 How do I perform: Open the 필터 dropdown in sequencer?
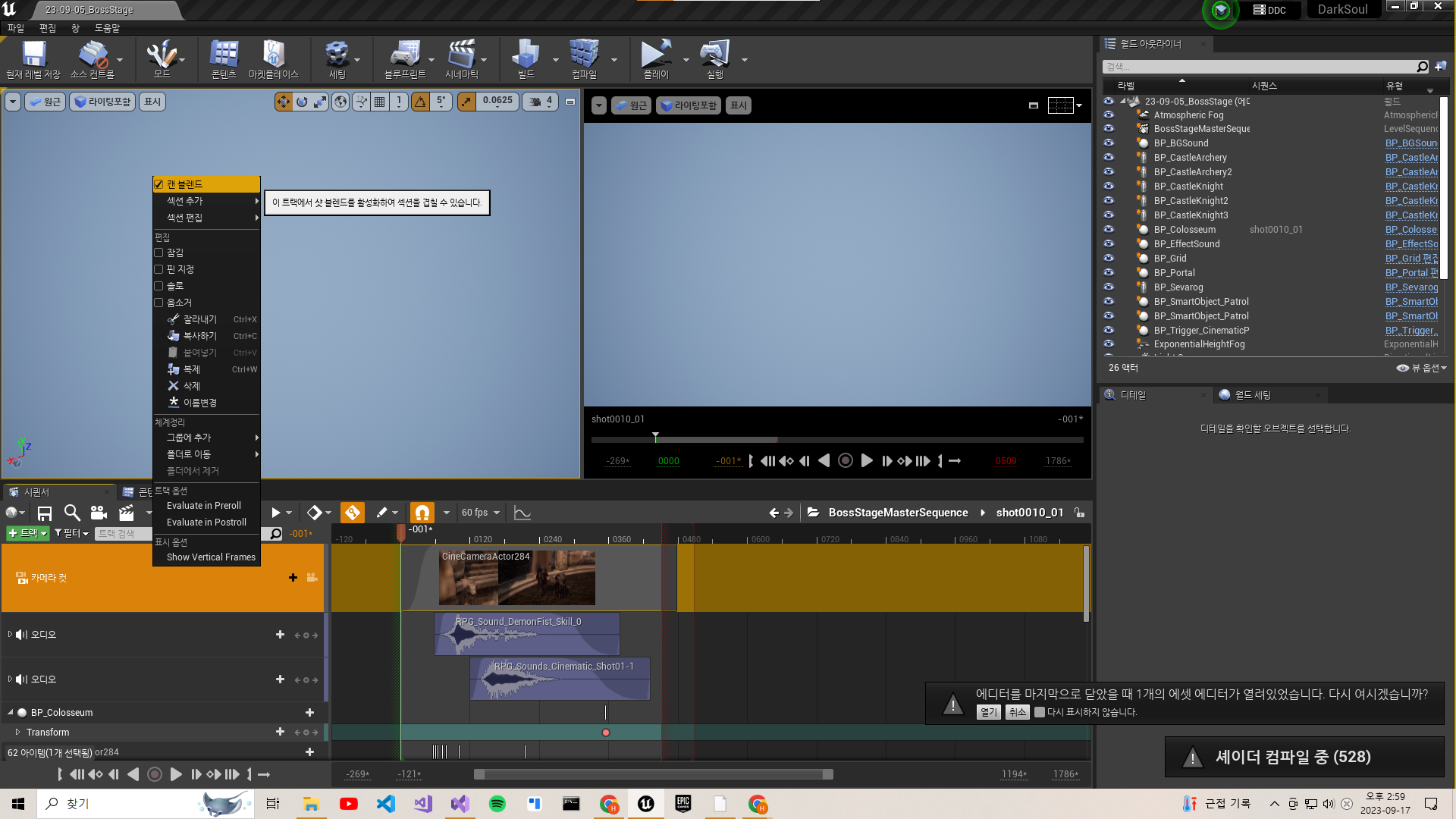[x=72, y=533]
